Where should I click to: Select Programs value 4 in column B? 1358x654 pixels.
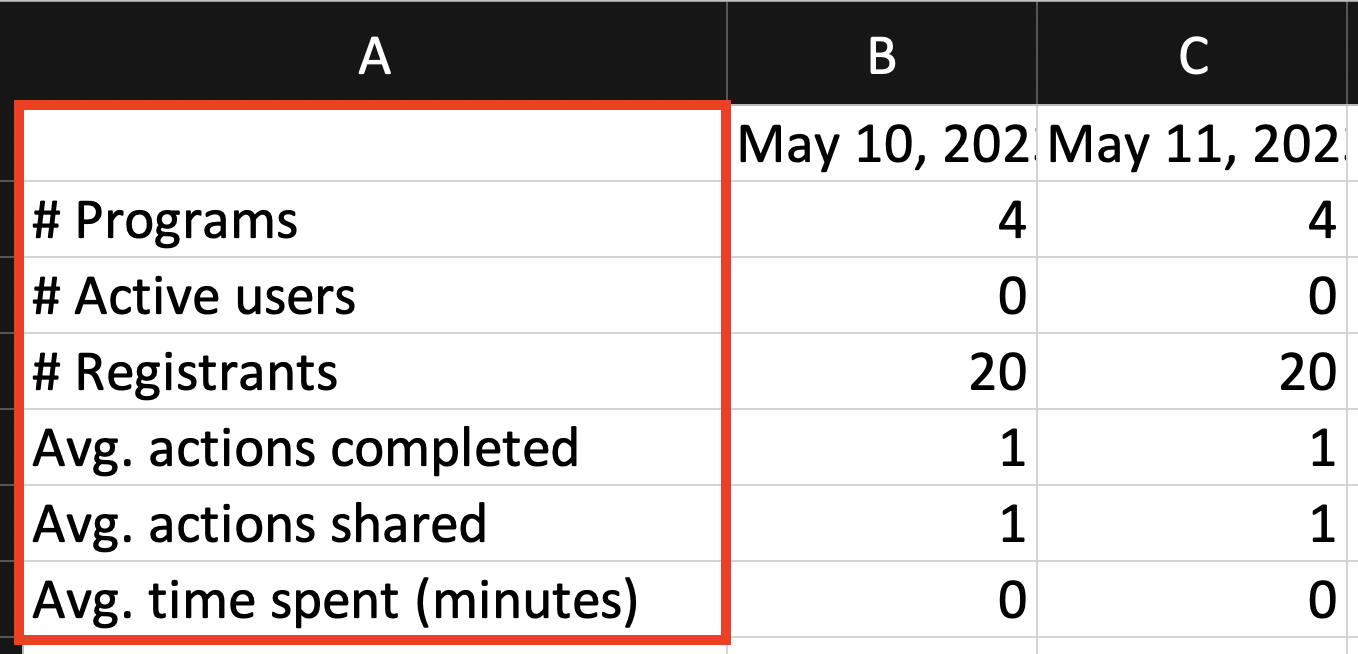pos(882,220)
